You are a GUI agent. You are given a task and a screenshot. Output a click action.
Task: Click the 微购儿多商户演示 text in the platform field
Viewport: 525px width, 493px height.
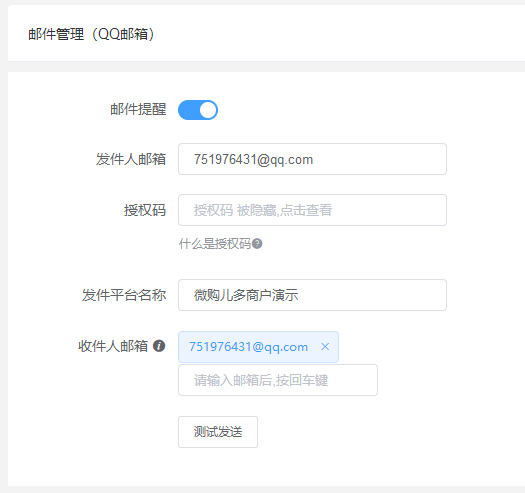[x=246, y=295]
